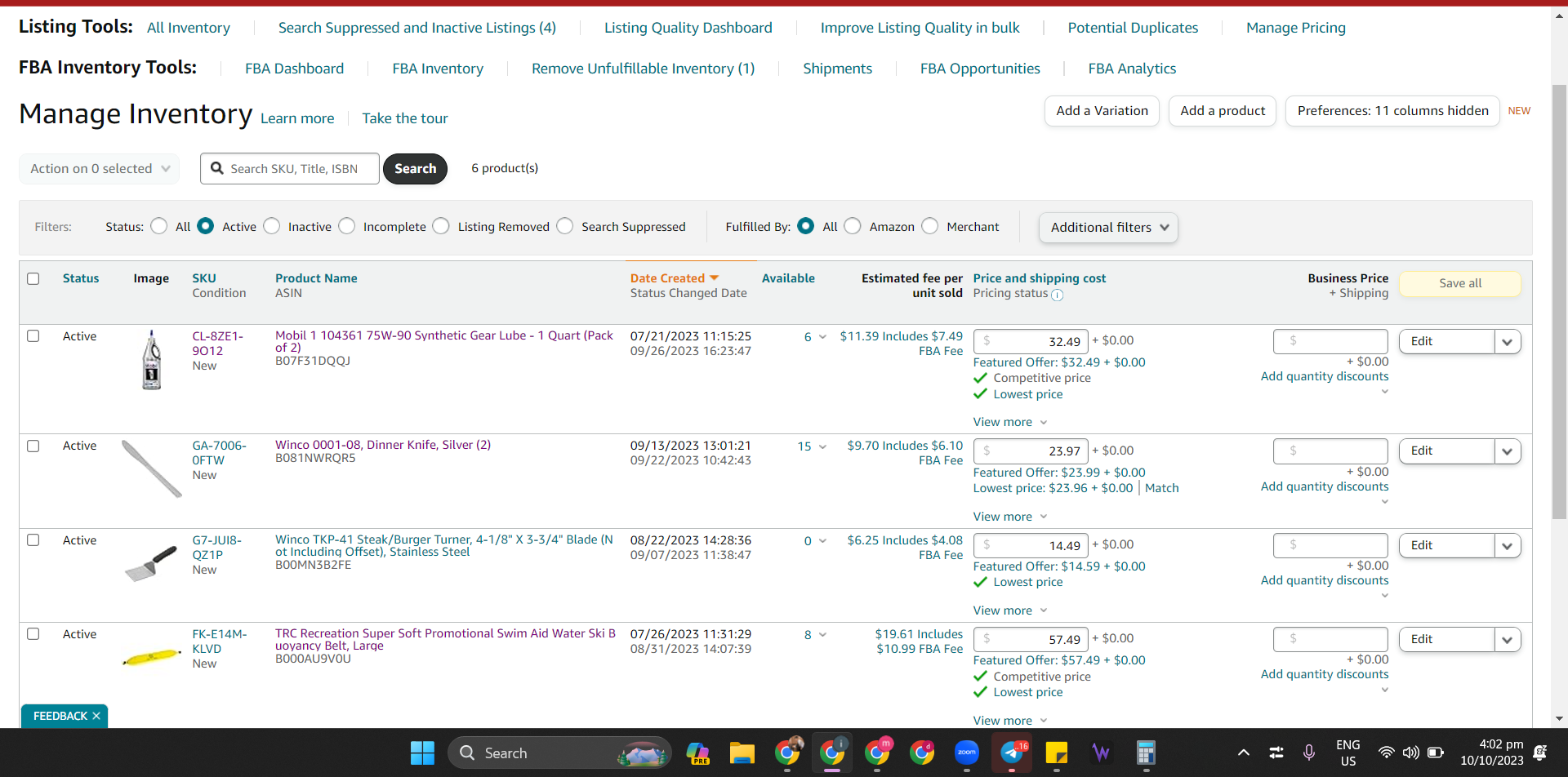Open Wi-Fi network settings in the tray
1568x777 pixels.
pyautogui.click(x=1386, y=753)
